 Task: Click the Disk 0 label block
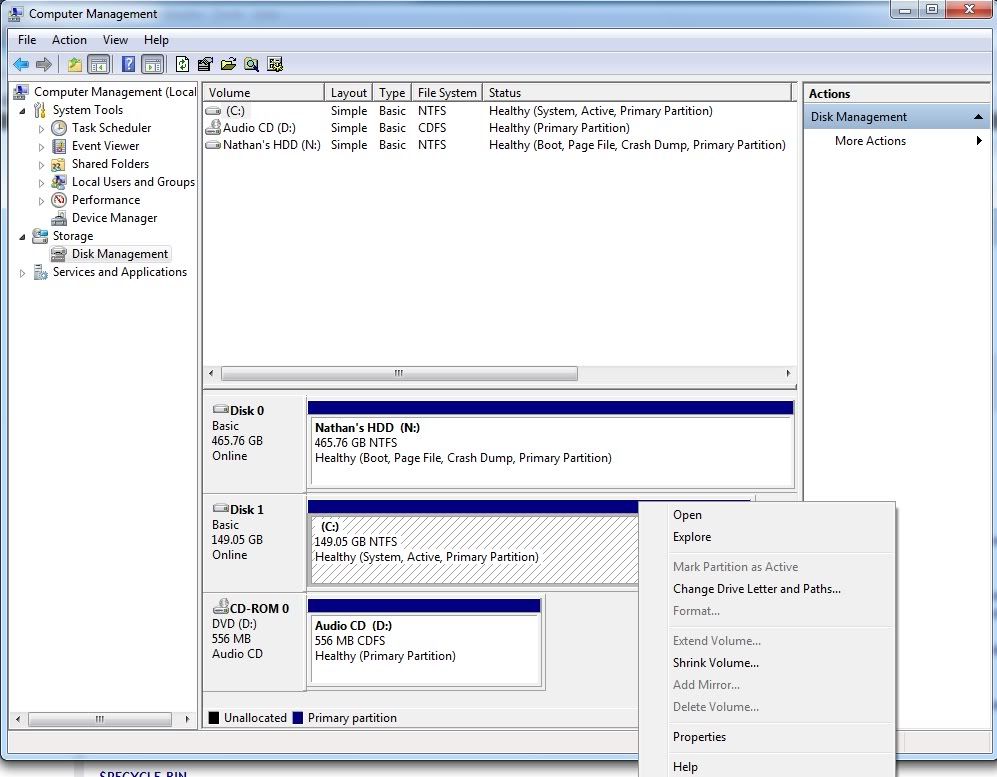tap(254, 443)
